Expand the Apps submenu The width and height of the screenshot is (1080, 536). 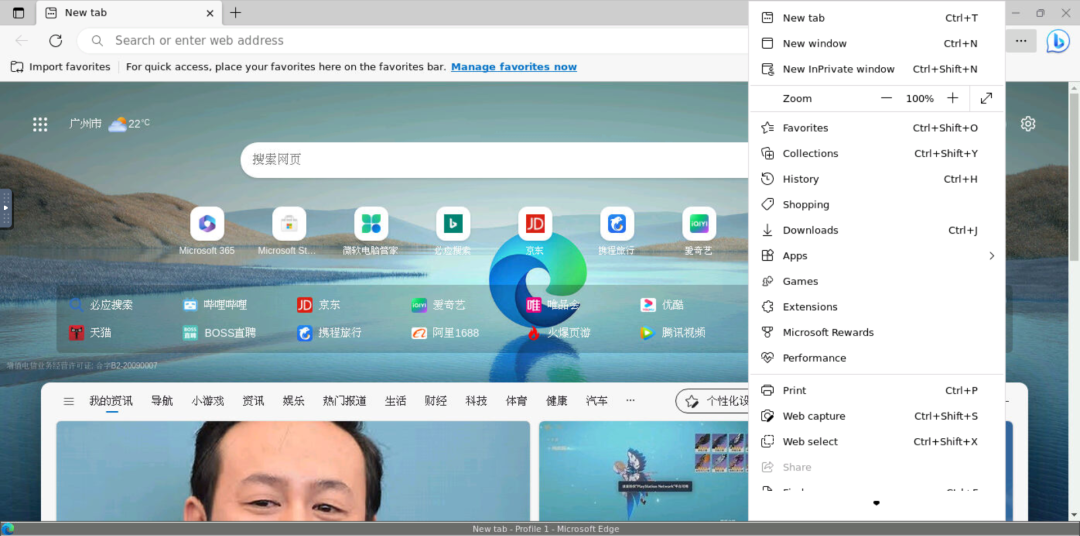(x=876, y=256)
